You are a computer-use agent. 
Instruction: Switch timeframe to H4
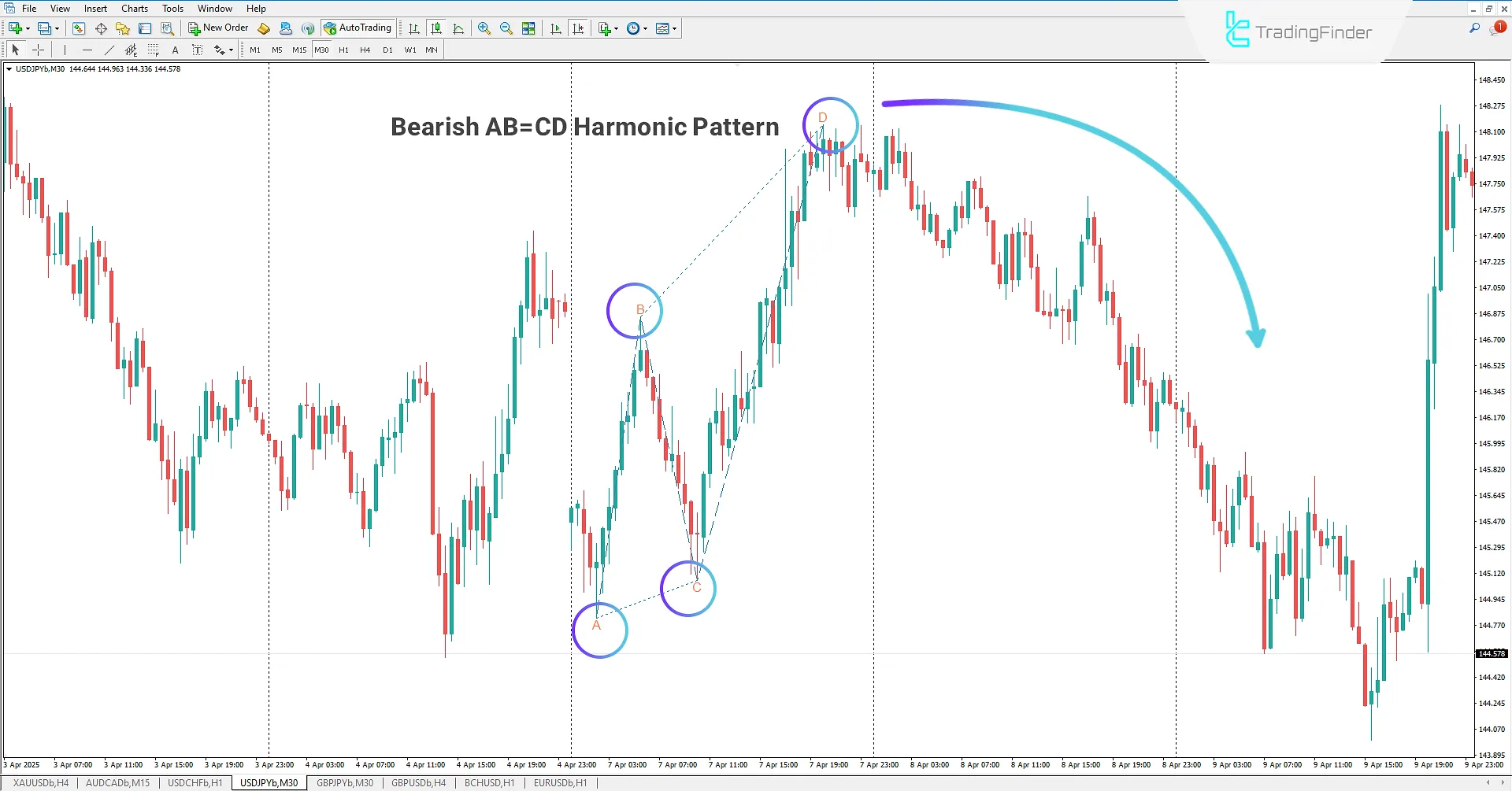coord(365,49)
